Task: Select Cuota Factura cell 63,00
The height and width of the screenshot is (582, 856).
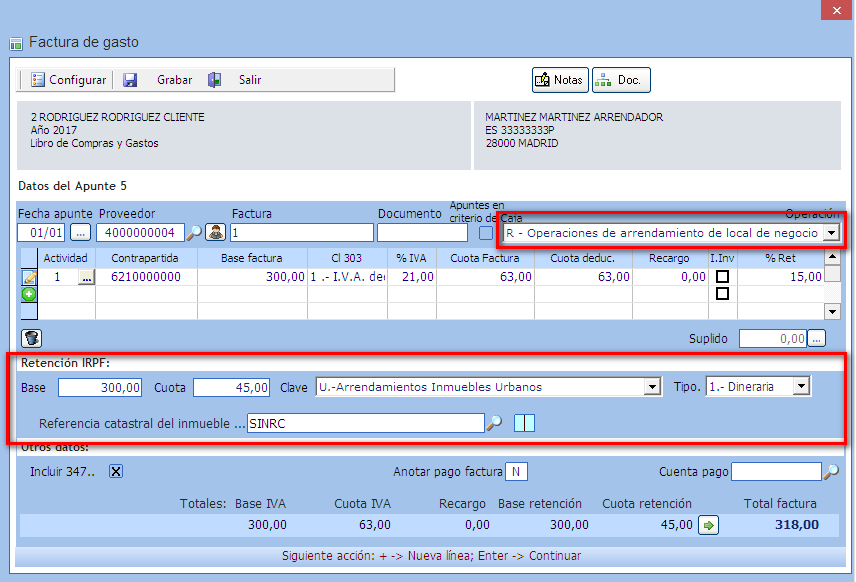Action: coord(485,277)
